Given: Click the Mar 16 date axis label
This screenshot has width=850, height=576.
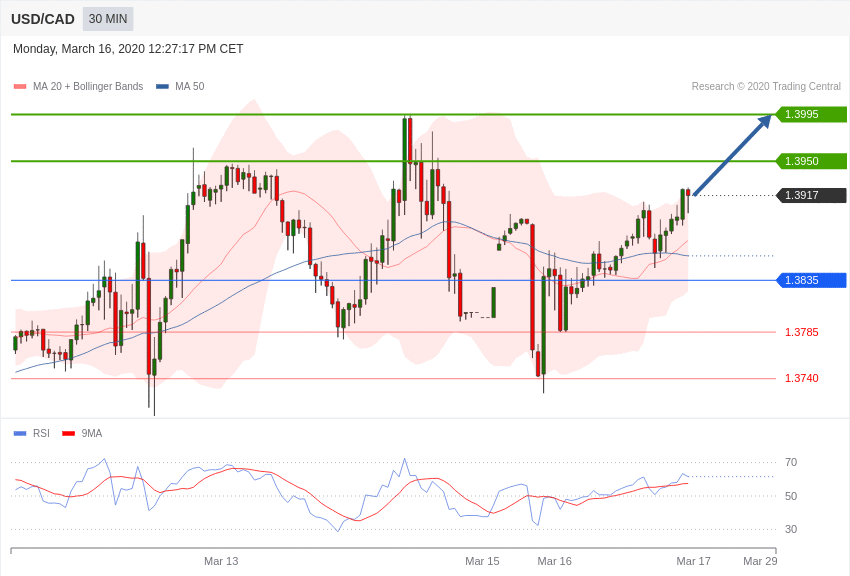Looking at the screenshot, I should (554, 561).
